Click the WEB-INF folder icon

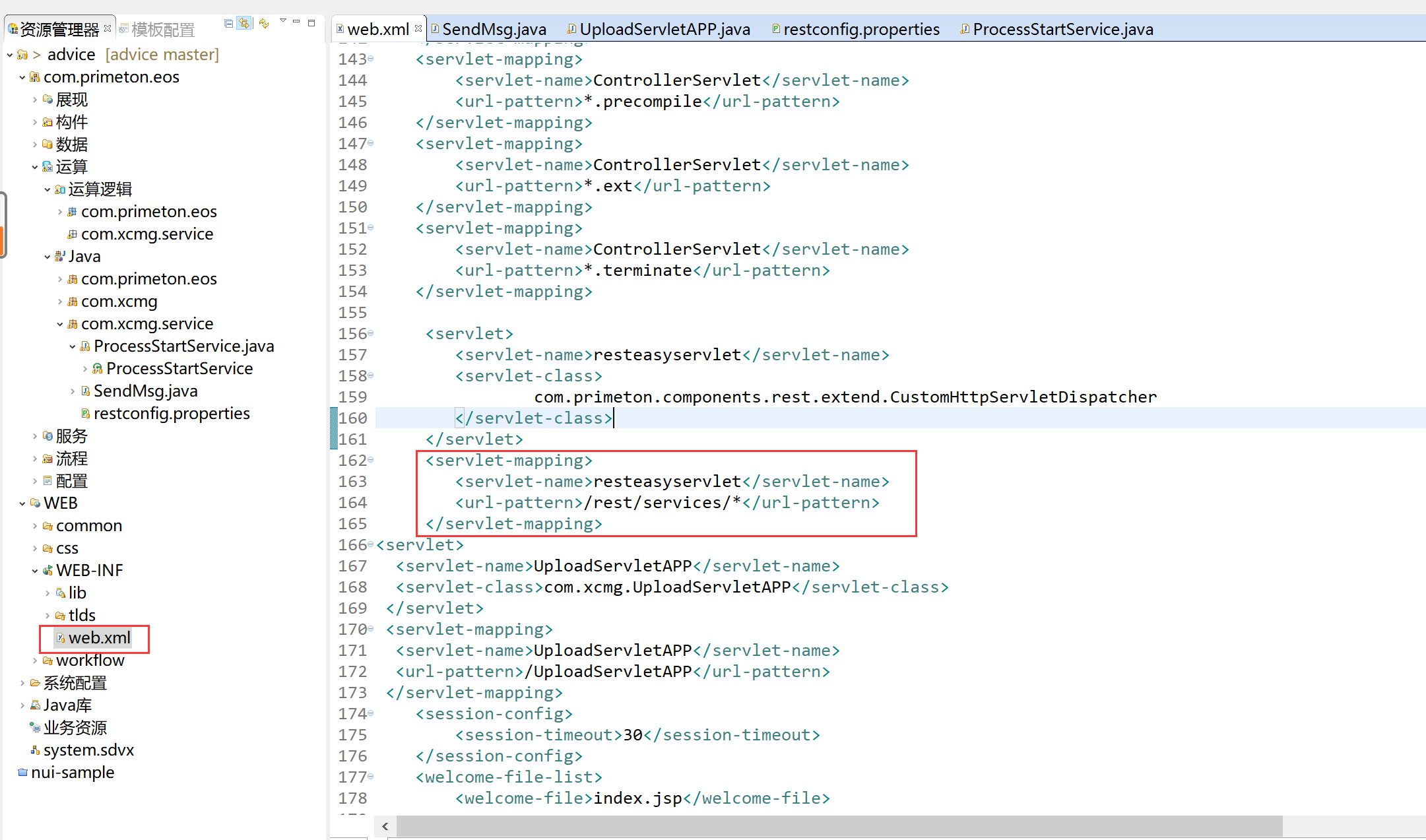tap(48, 571)
